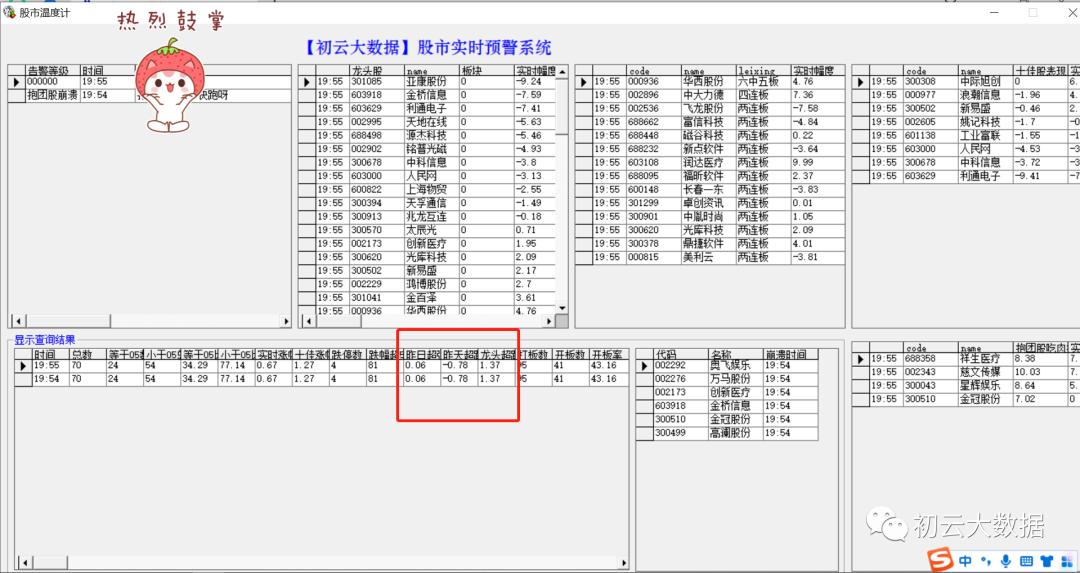Select the 总数 column header
This screenshot has height=573, width=1080.
(87, 354)
